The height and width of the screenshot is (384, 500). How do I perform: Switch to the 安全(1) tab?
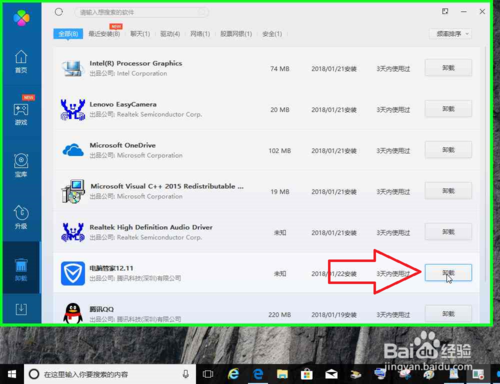(272, 34)
